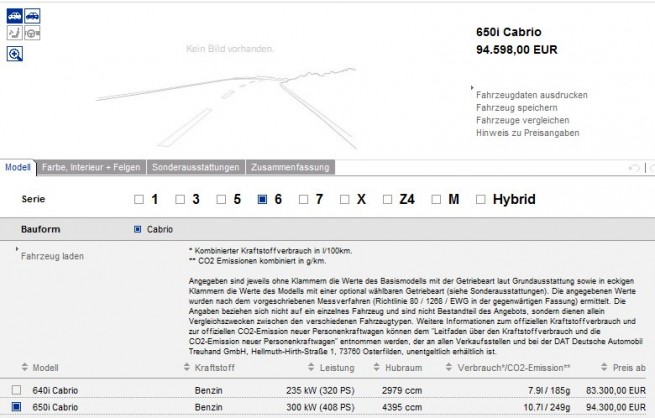Click the 7.9l / 185g consumption cell
The image size is (655, 418).
point(549,390)
